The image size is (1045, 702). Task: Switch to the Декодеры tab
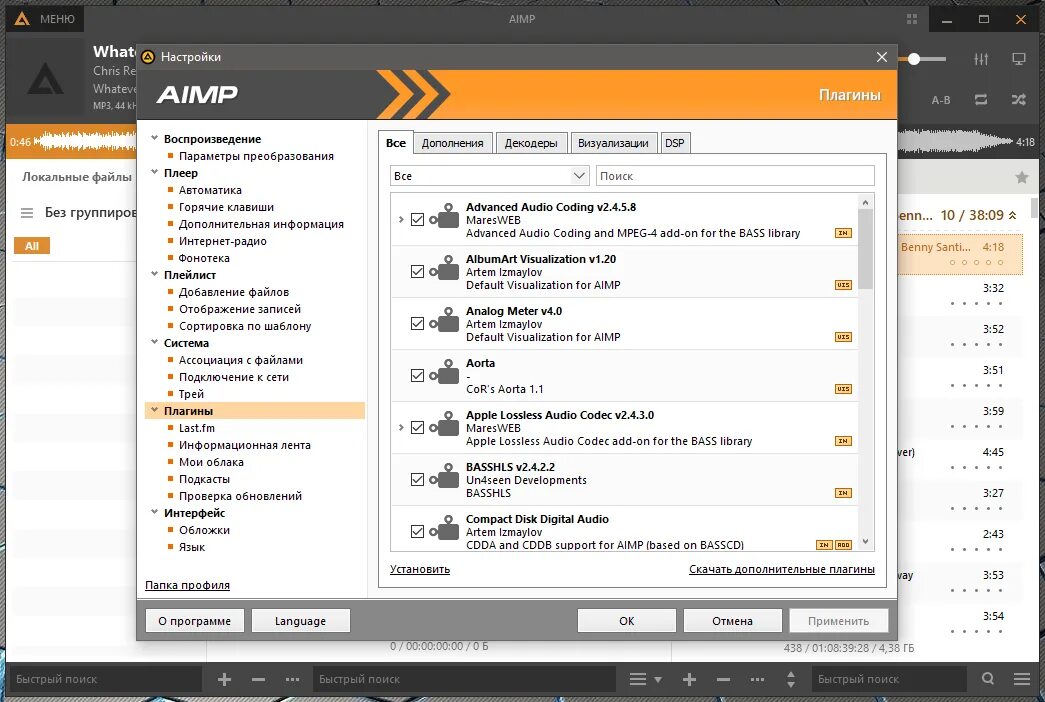point(530,143)
